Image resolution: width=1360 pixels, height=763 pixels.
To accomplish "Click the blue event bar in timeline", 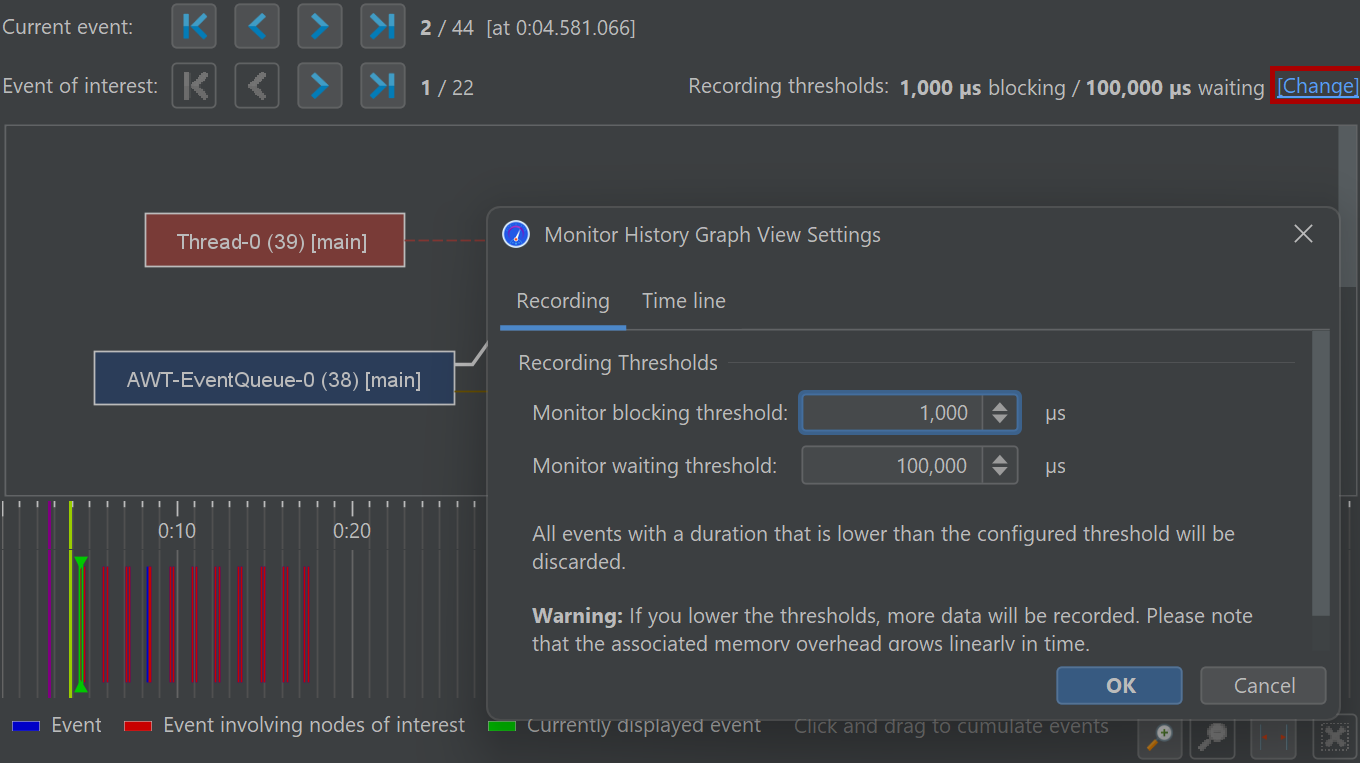I will [x=148, y=625].
